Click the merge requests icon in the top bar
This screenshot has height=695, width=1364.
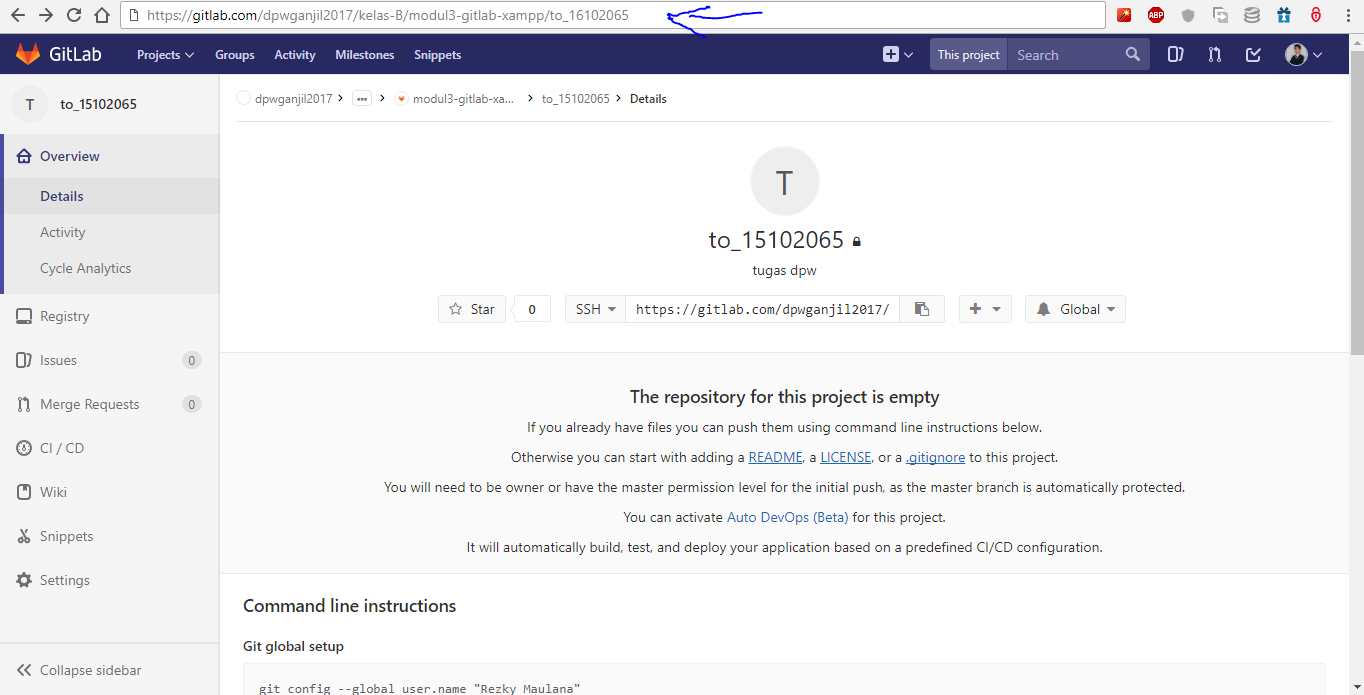[x=1214, y=54]
